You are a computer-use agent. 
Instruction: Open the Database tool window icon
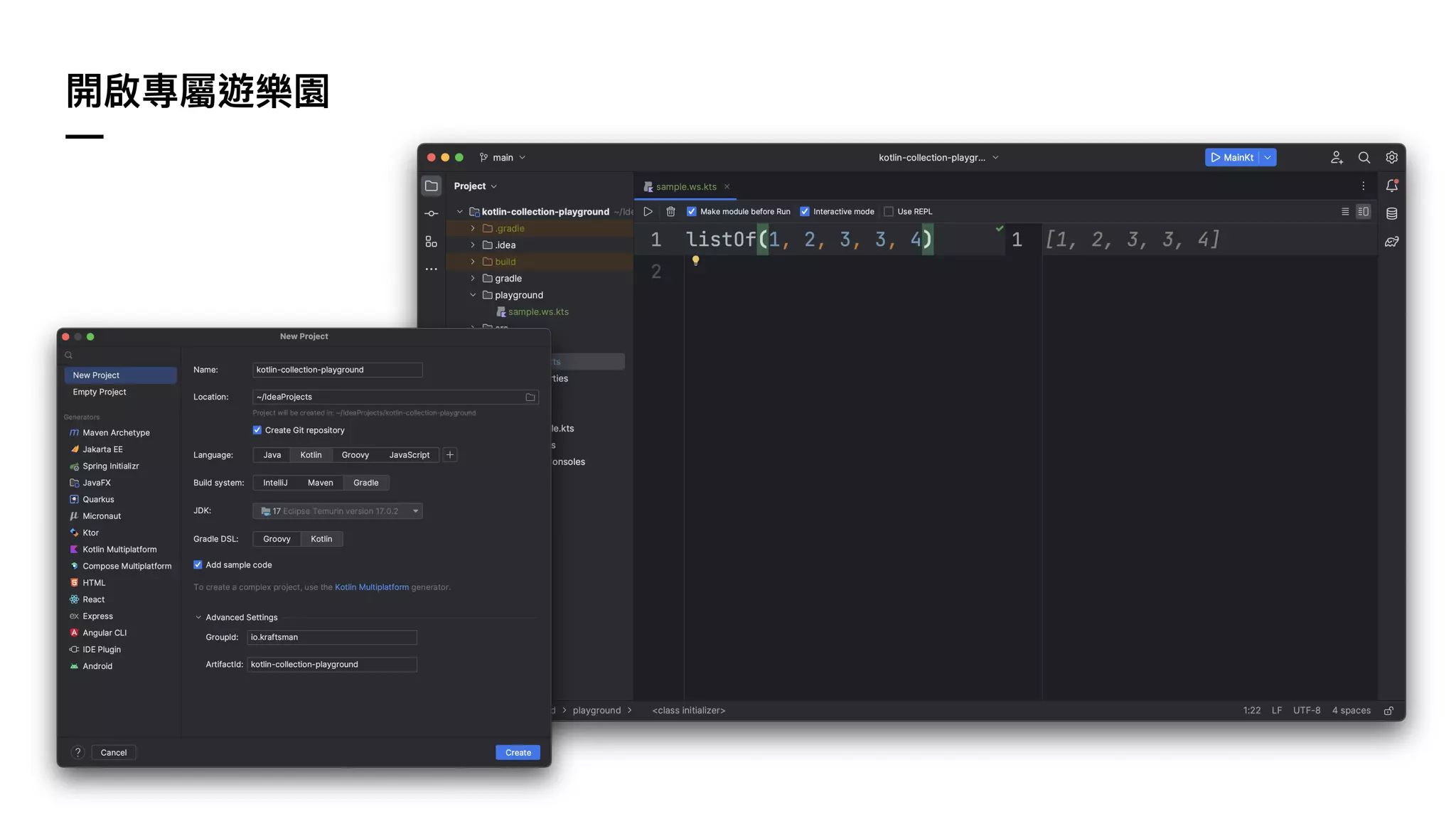[1391, 213]
